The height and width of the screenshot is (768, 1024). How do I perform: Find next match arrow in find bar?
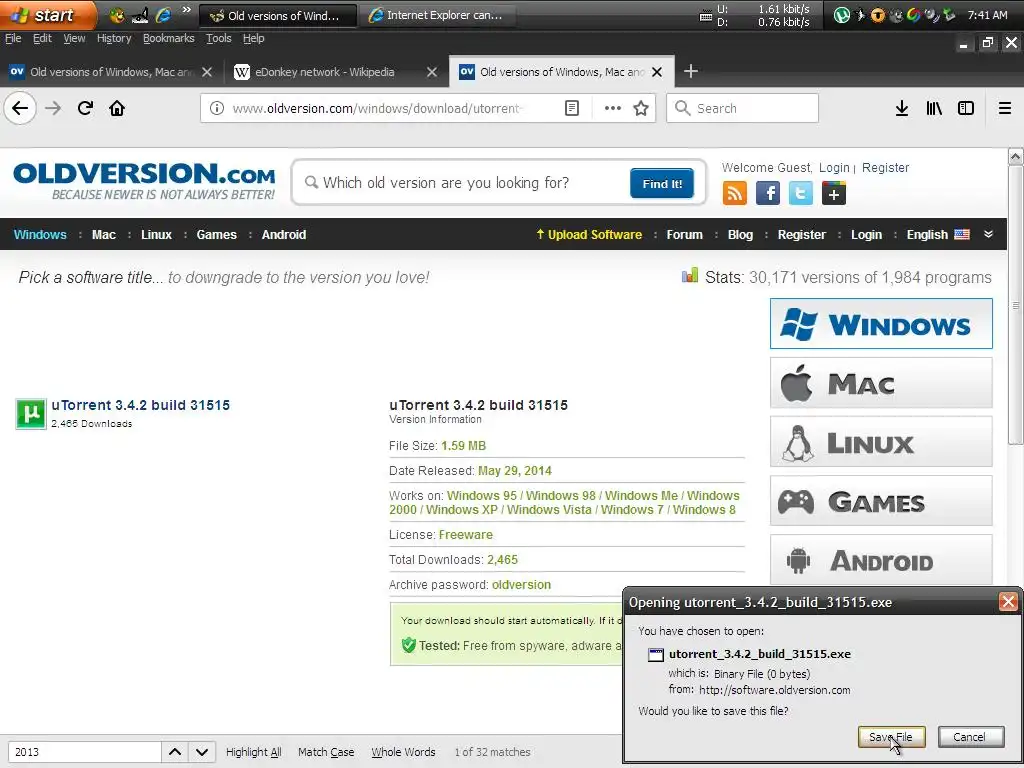(x=202, y=752)
